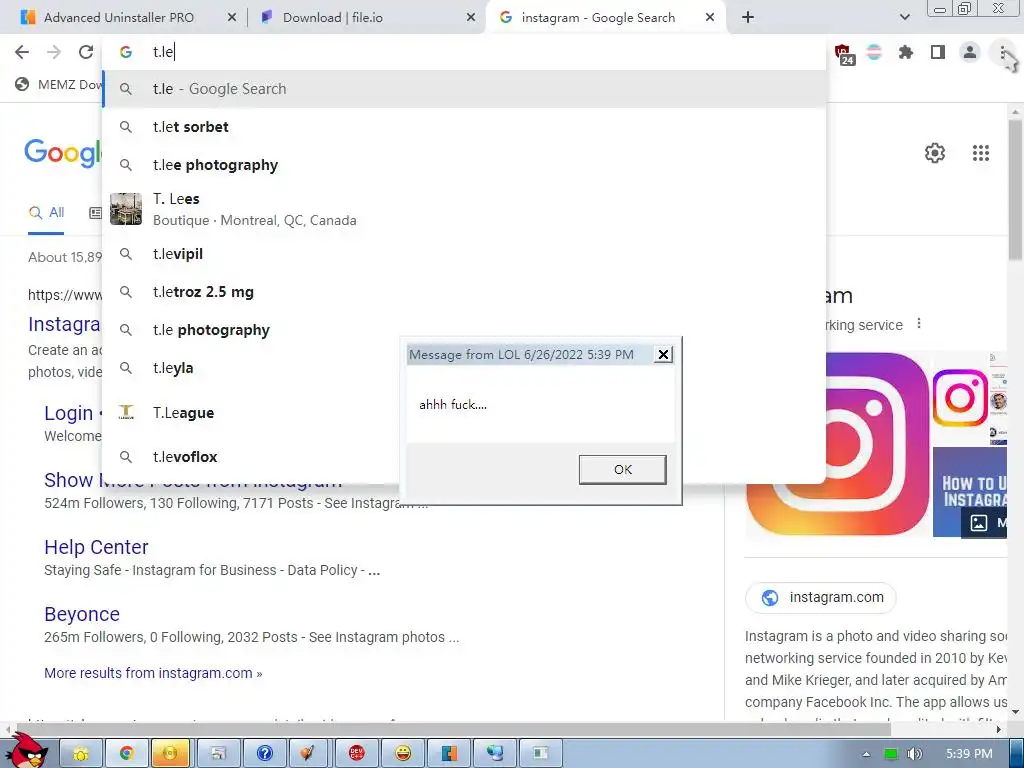Click the browser forward arrow

[54, 52]
